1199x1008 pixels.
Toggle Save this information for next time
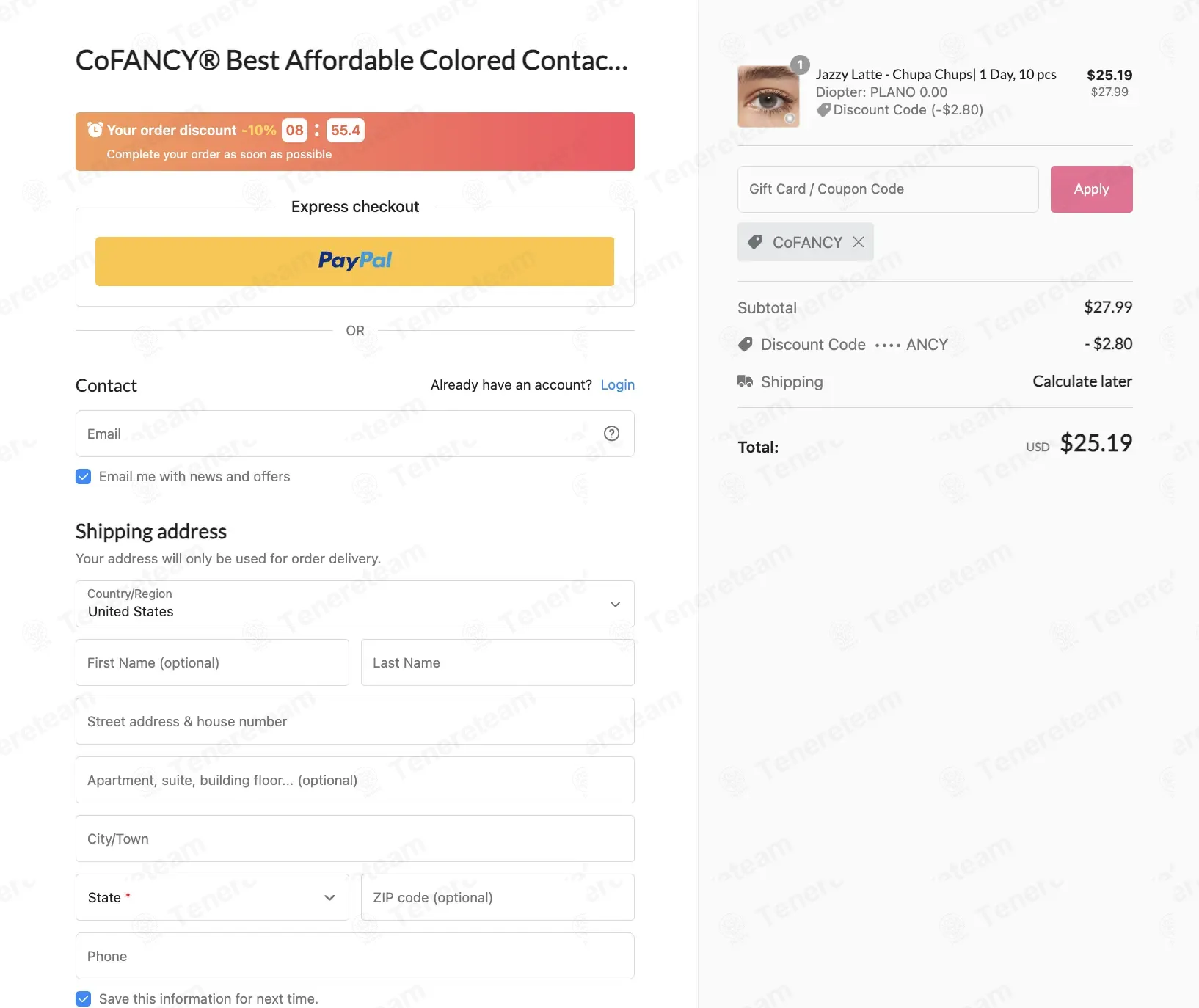coord(84,999)
